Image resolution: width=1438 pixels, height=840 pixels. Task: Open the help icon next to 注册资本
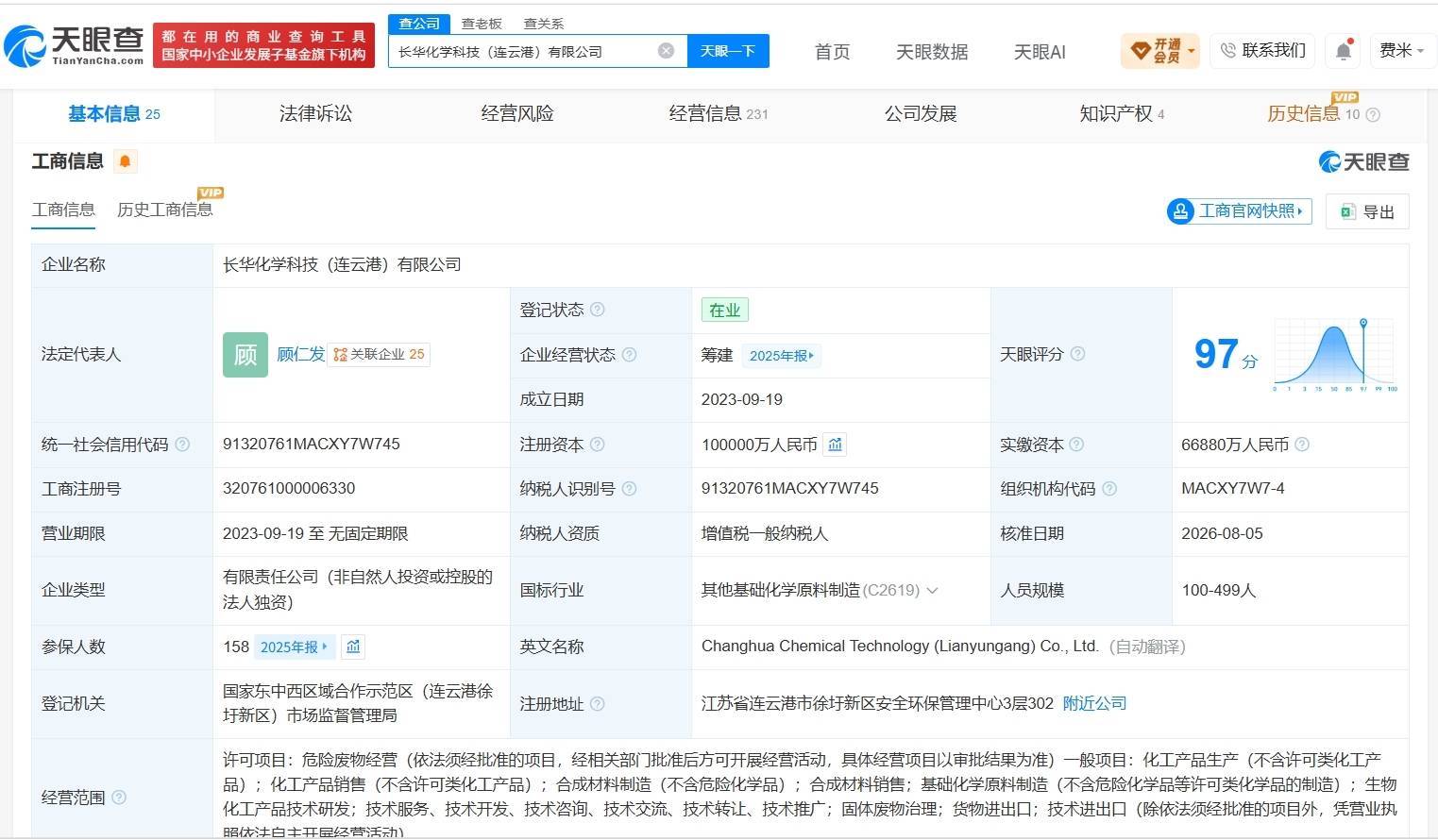(598, 445)
